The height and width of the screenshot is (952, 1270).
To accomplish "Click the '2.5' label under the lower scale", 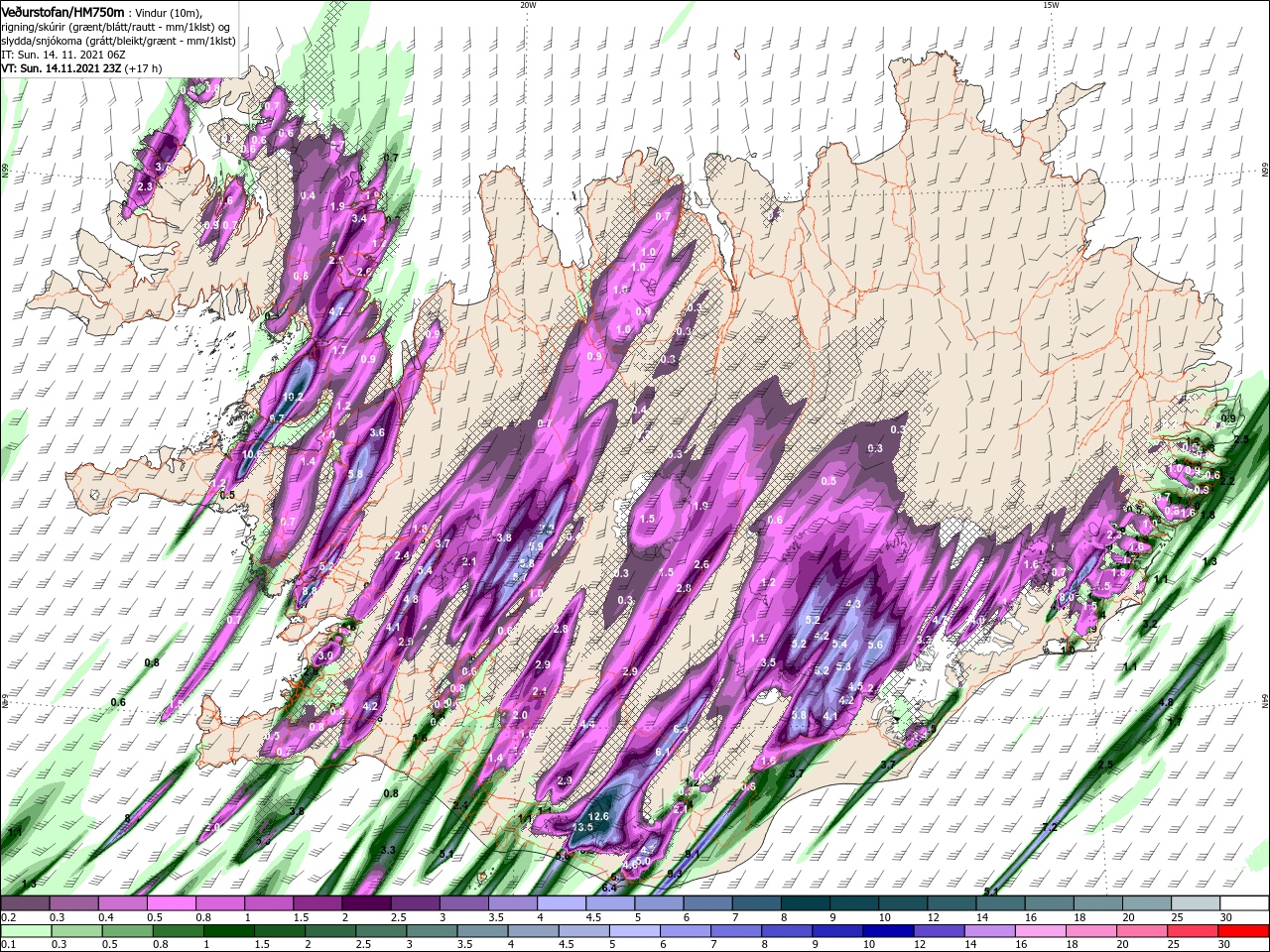I will tap(364, 945).
